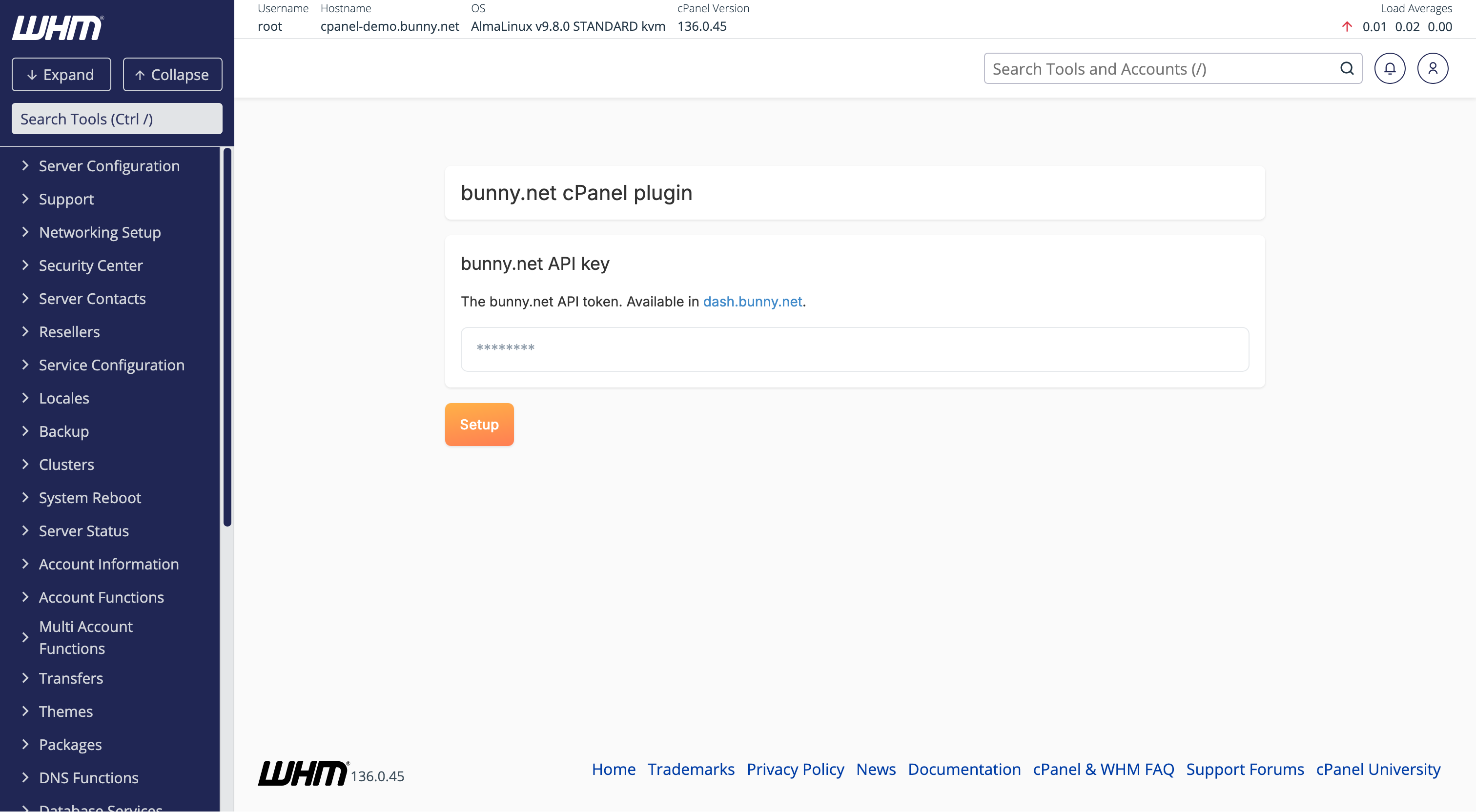Open the dash.bunny.net link
1476x812 pixels.
click(x=752, y=302)
